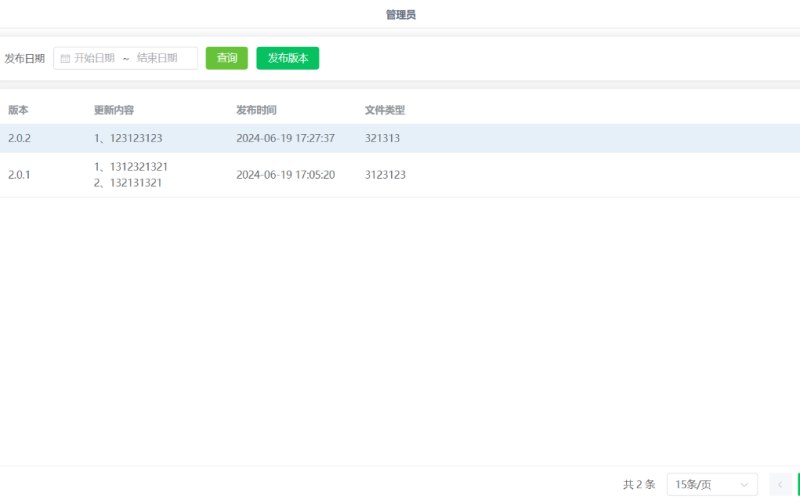Click the 管理员 page title
This screenshot has width=800, height=500.
(x=401, y=15)
